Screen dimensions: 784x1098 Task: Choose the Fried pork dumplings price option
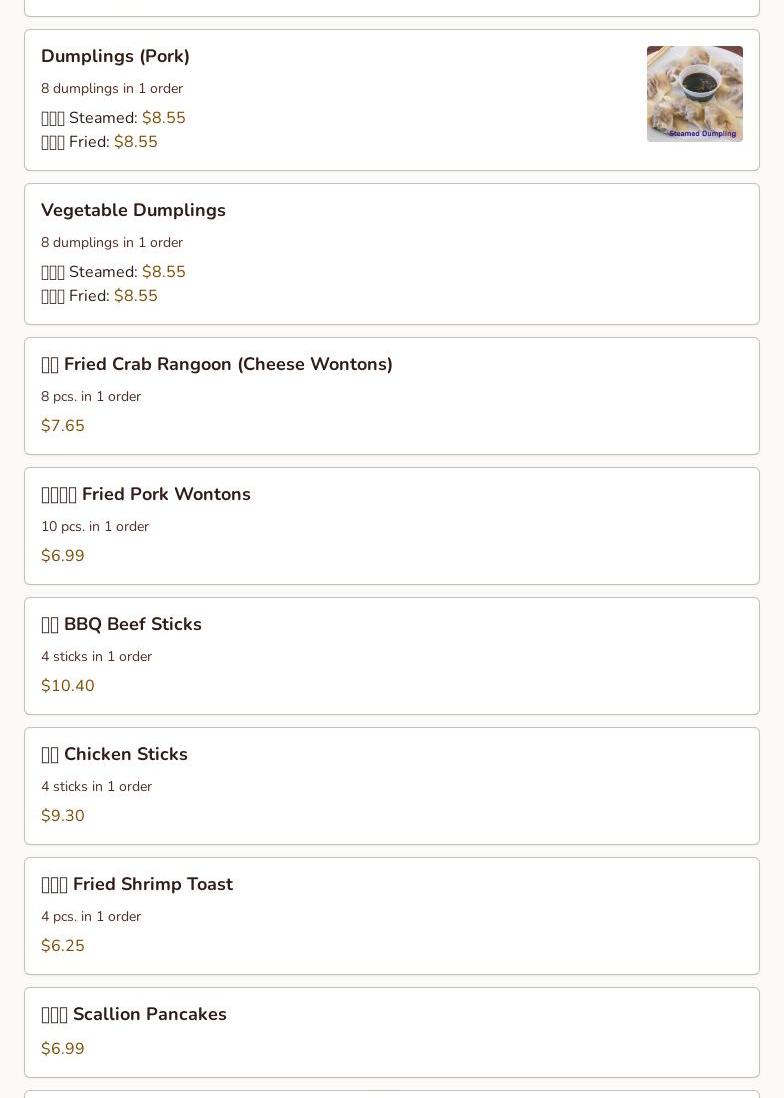click(x=99, y=141)
